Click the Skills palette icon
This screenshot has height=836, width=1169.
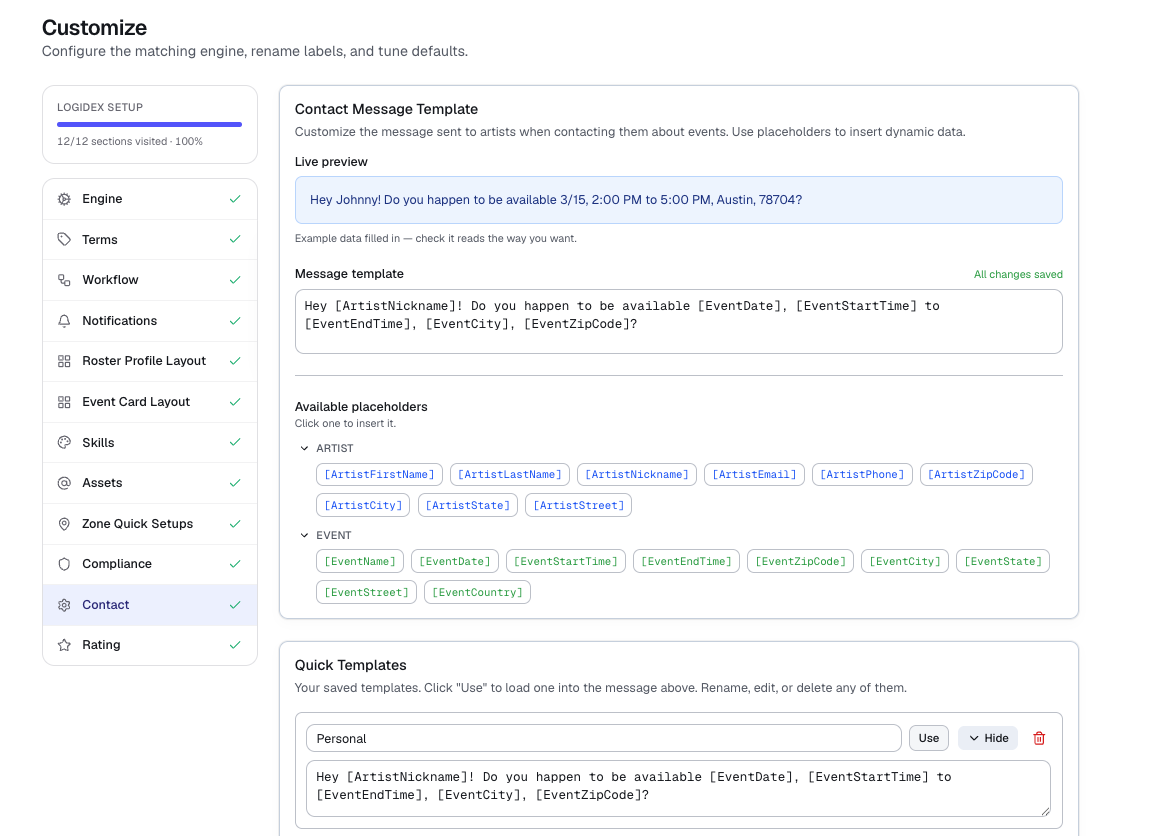[64, 442]
